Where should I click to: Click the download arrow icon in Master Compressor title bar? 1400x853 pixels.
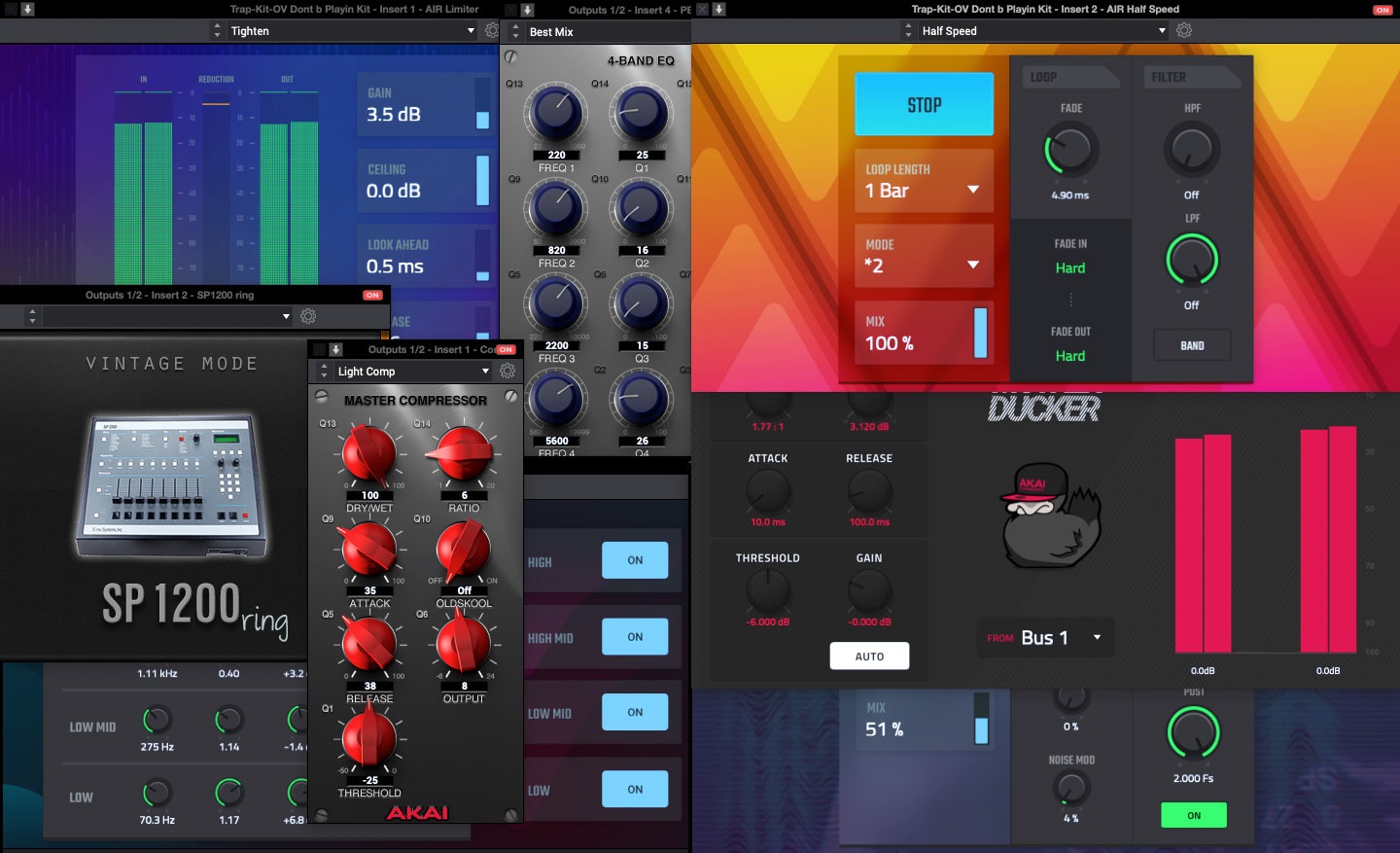(334, 349)
